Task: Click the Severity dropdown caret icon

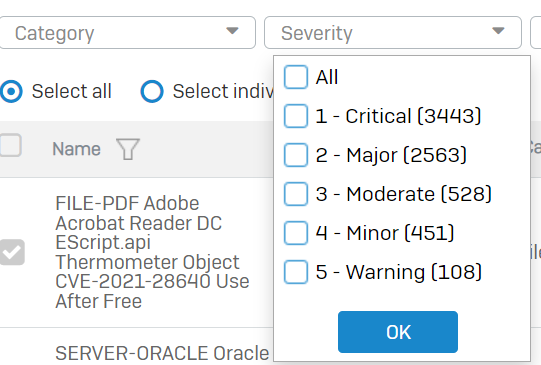Action: click(498, 31)
